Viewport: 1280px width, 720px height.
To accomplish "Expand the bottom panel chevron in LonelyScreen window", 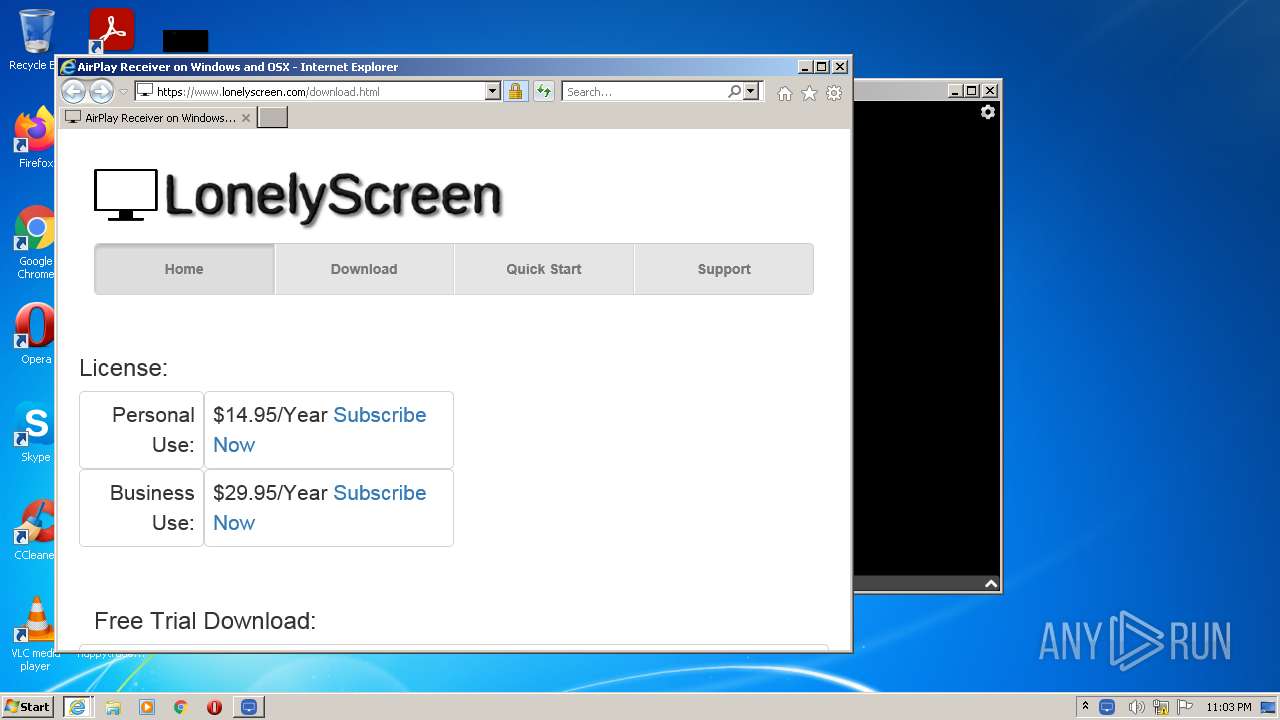I will tap(991, 584).
